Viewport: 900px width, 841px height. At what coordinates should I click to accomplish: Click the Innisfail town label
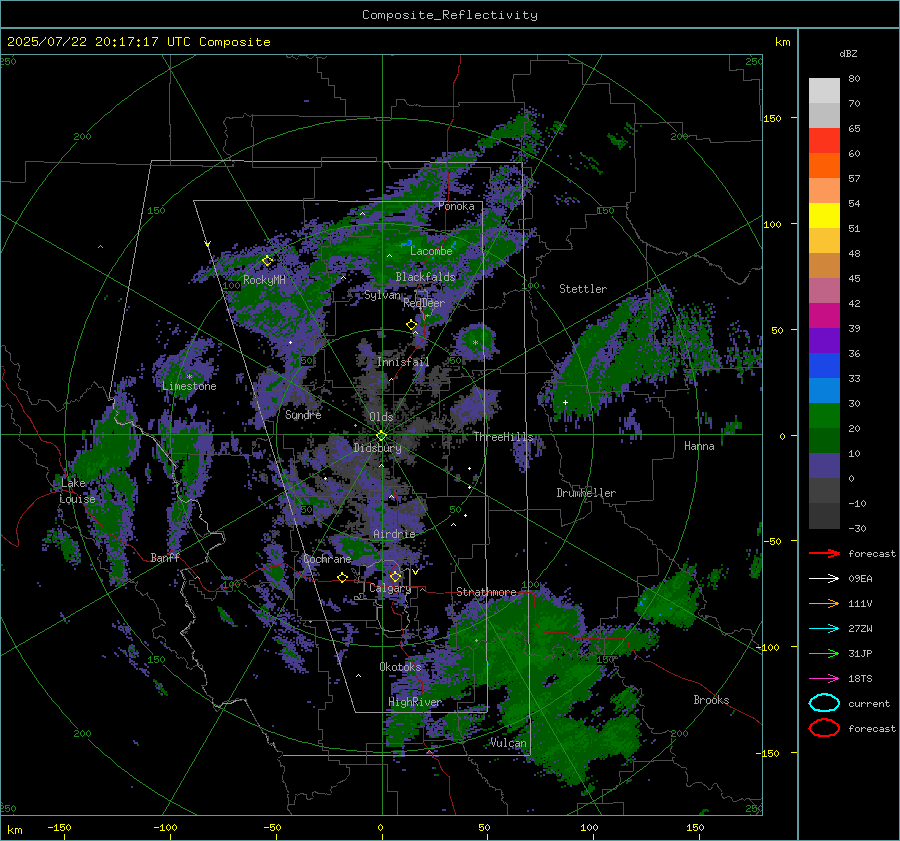click(403, 362)
